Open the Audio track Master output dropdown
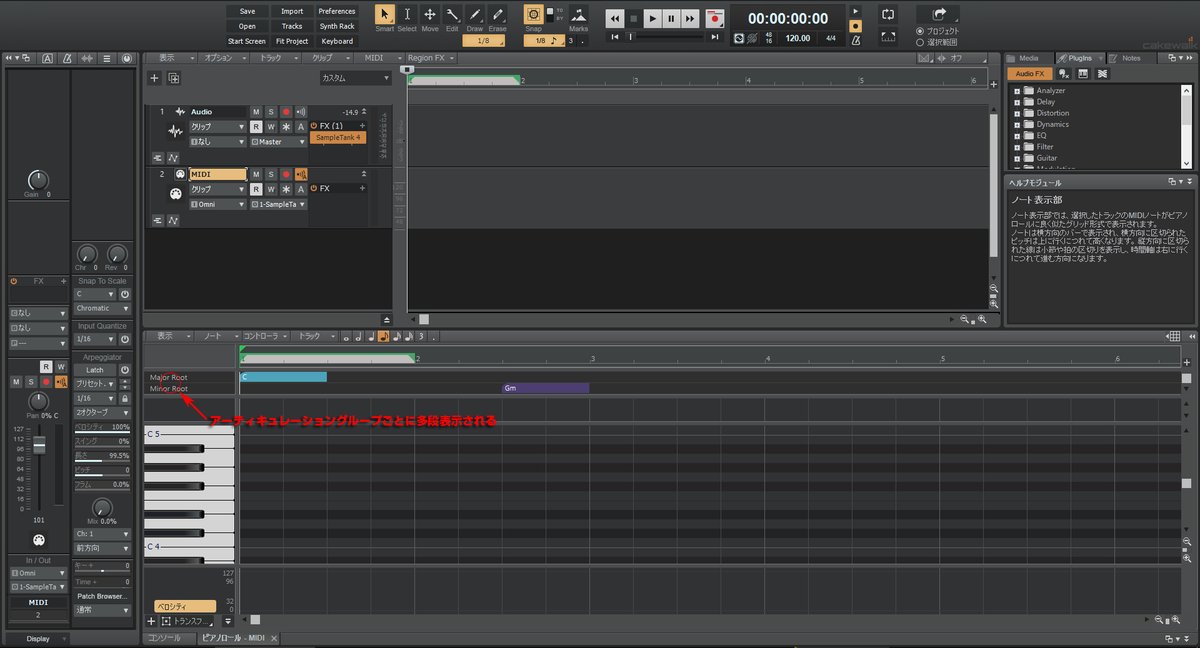Image resolution: width=1200 pixels, height=648 pixels. (x=278, y=142)
